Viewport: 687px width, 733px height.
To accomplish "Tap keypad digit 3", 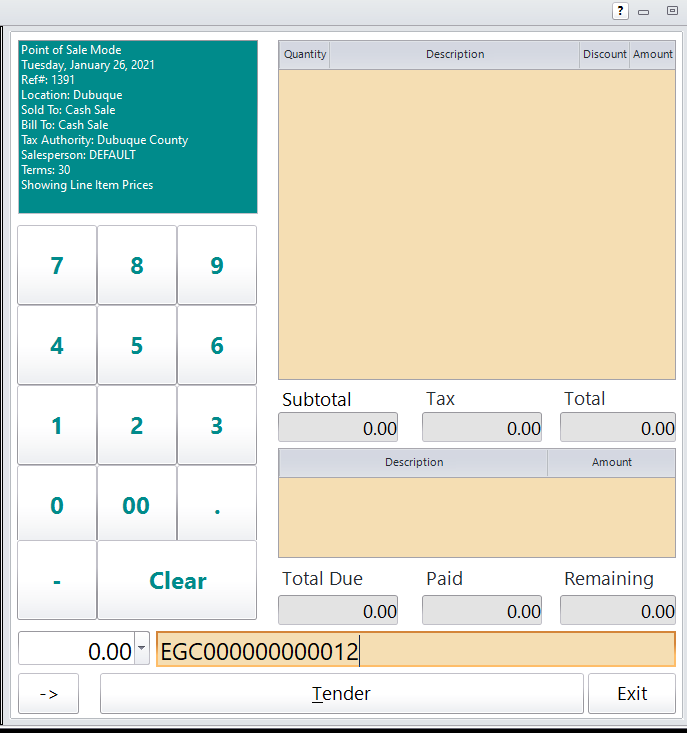I will pos(217,425).
